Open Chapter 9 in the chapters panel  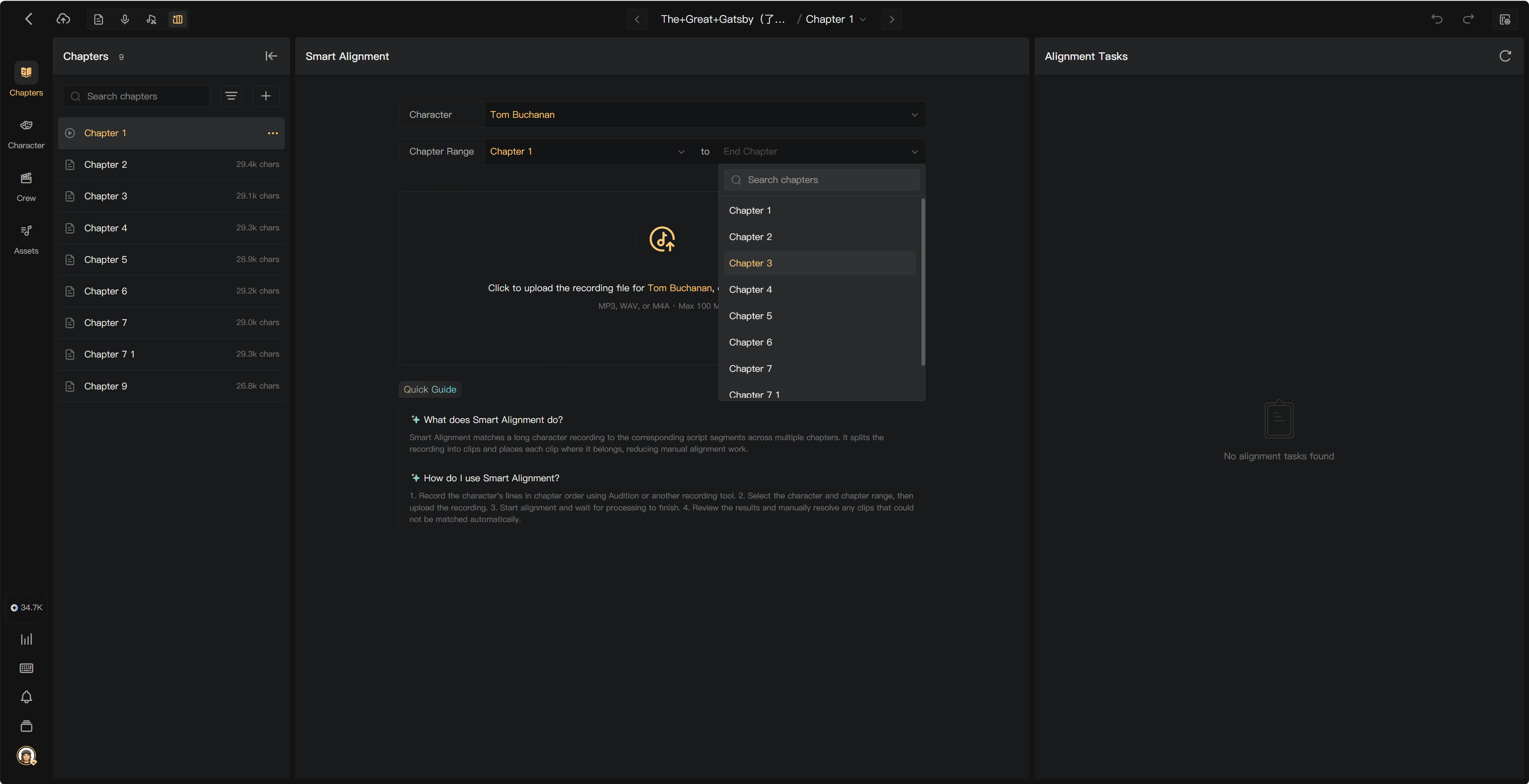point(171,386)
